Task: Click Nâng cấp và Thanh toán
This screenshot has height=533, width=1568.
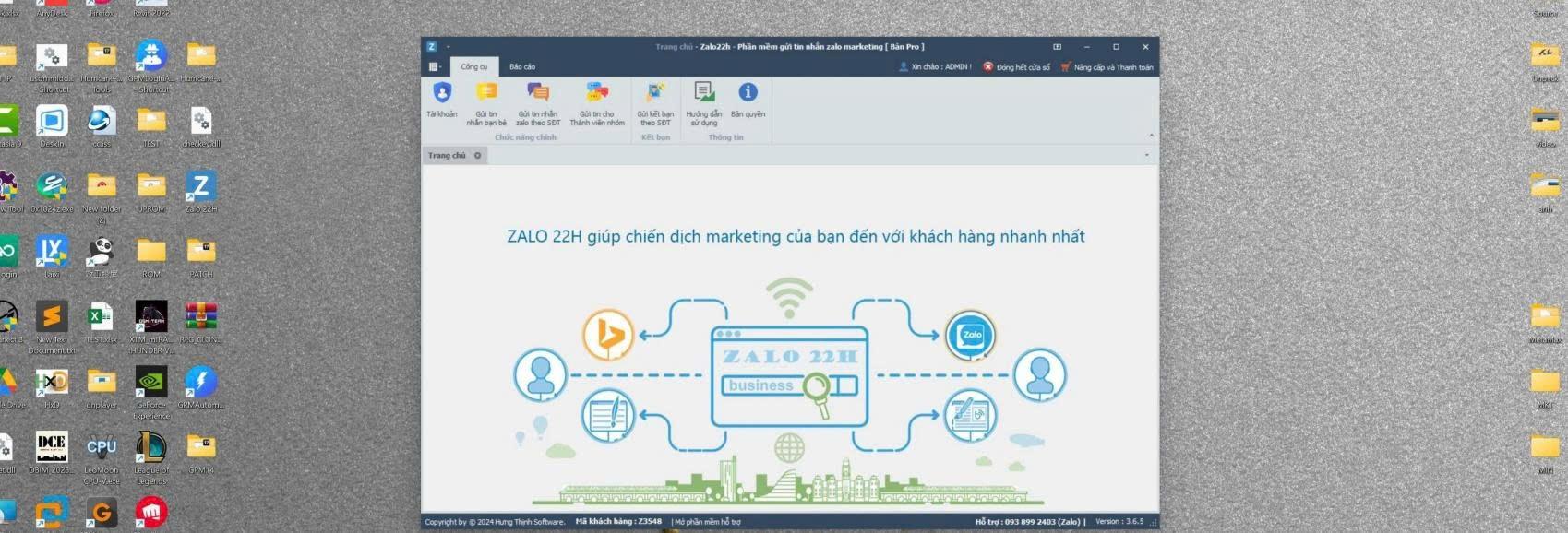Action: point(1107,67)
